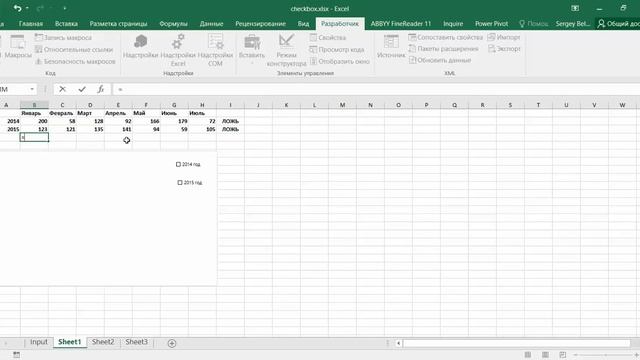Toggle Относительные ссылки

74,49
